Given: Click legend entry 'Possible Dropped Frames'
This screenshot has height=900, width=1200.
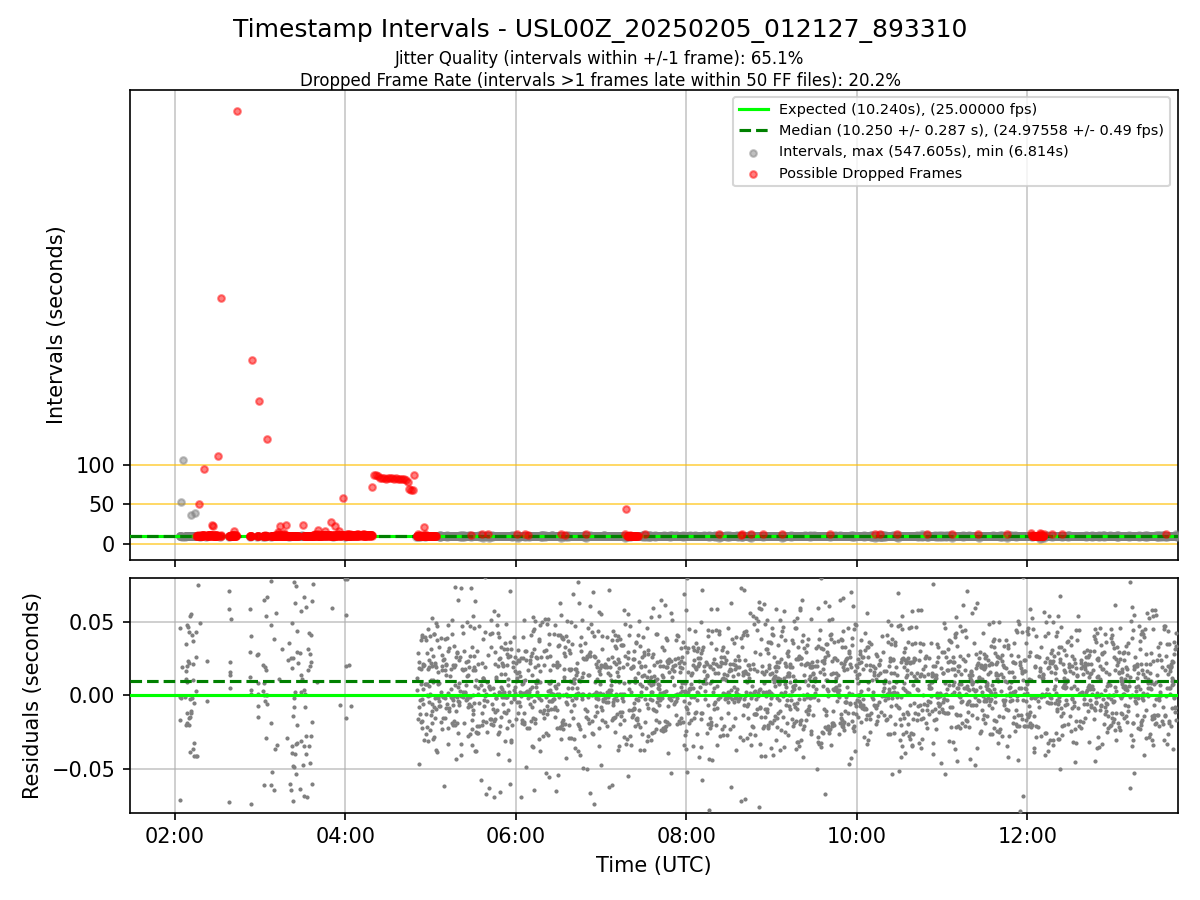Looking at the screenshot, I should (870, 173).
